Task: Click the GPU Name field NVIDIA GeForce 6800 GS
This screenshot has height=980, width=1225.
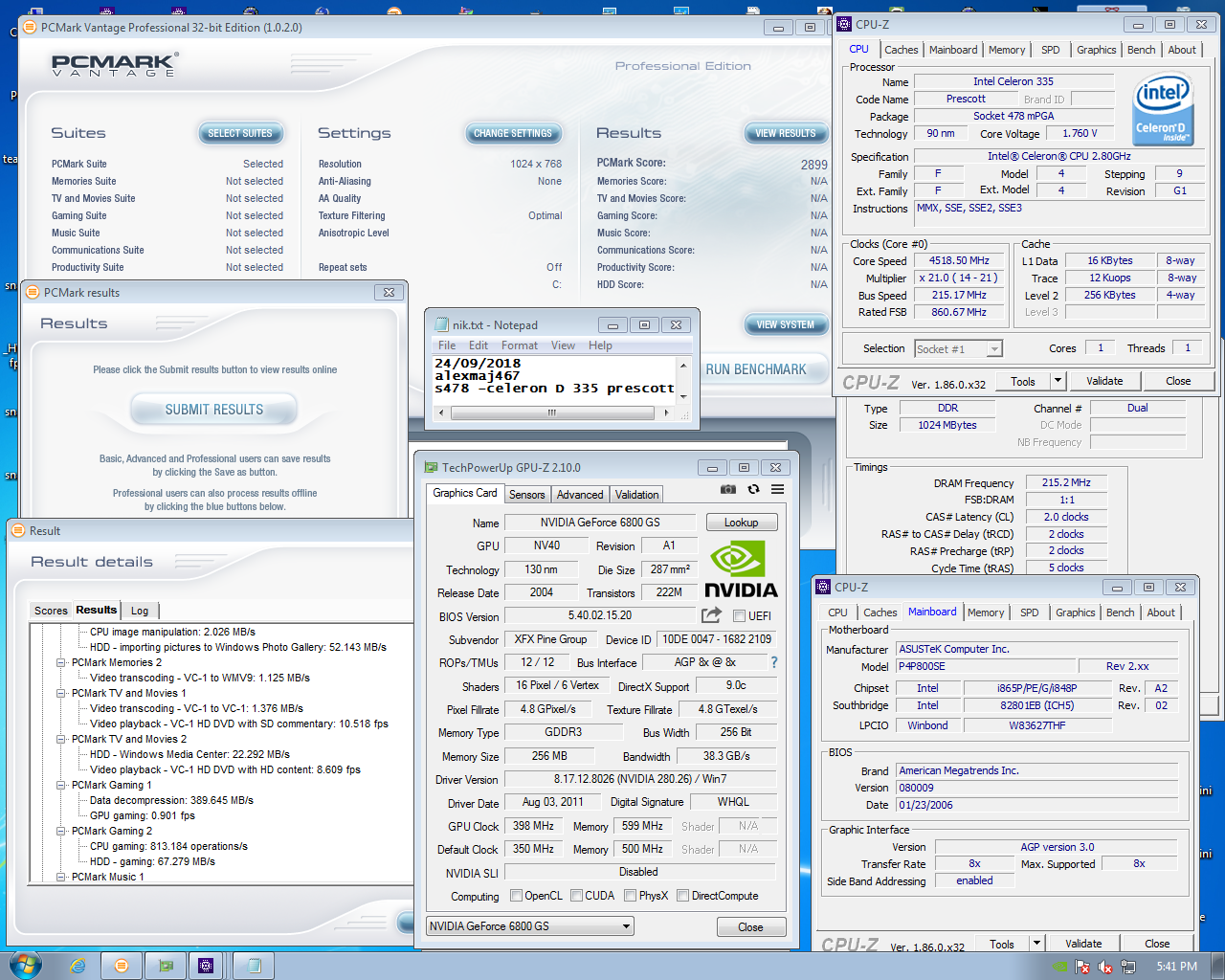Action: (600, 523)
